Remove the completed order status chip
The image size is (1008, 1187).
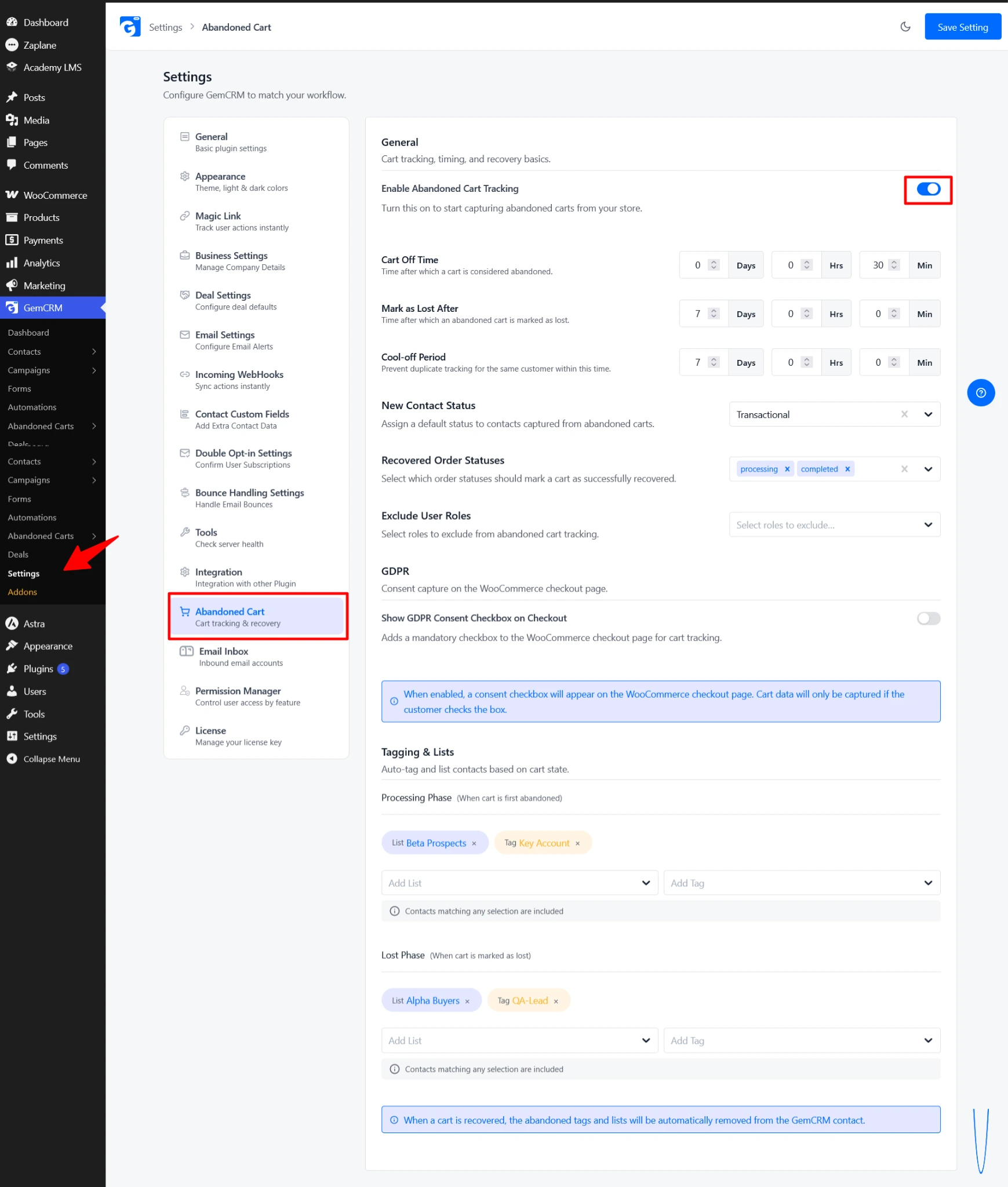click(847, 469)
